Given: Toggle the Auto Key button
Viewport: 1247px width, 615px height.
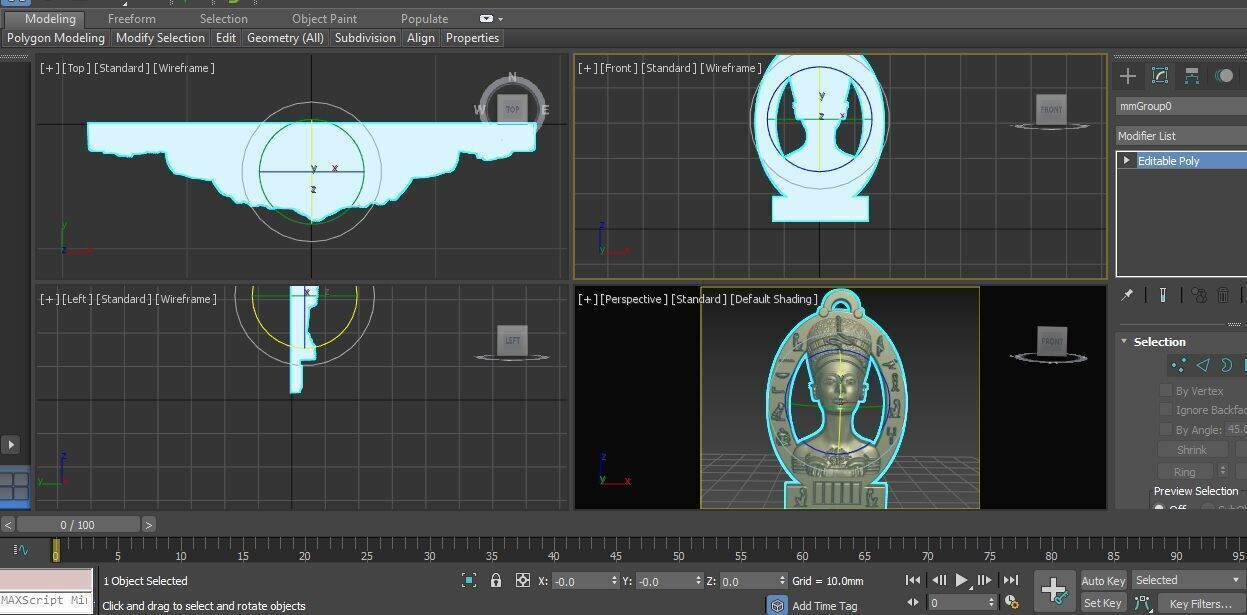Looking at the screenshot, I should [1103, 580].
